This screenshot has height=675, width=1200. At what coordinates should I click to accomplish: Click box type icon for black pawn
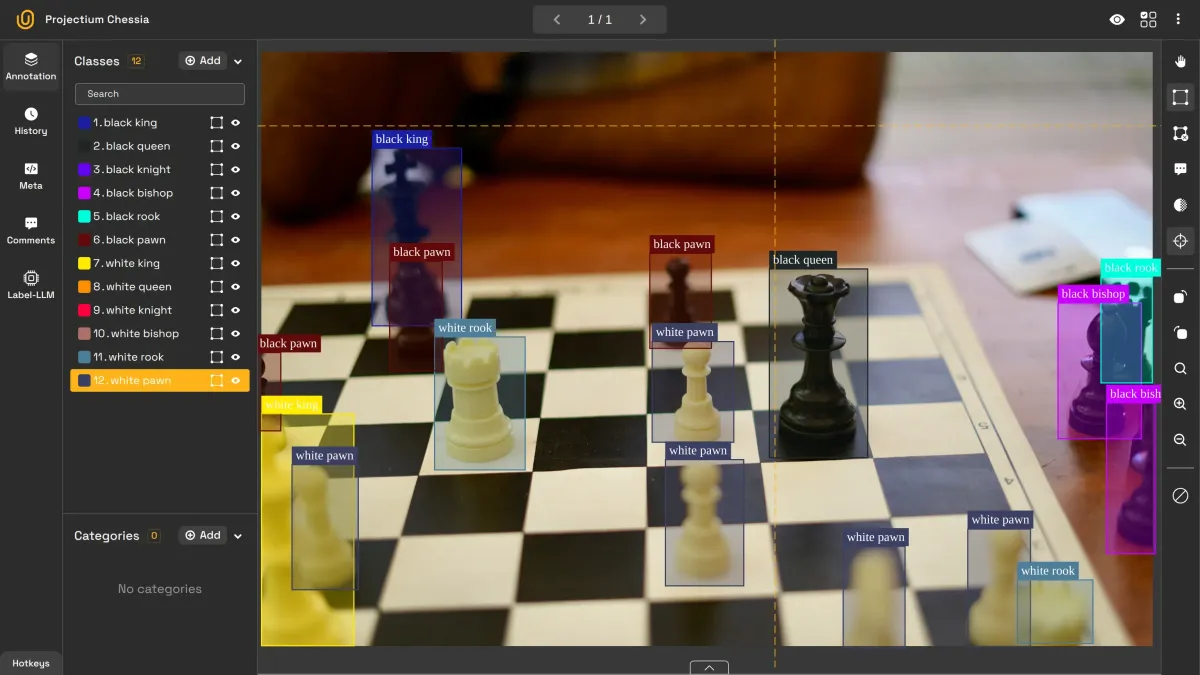(x=216, y=240)
